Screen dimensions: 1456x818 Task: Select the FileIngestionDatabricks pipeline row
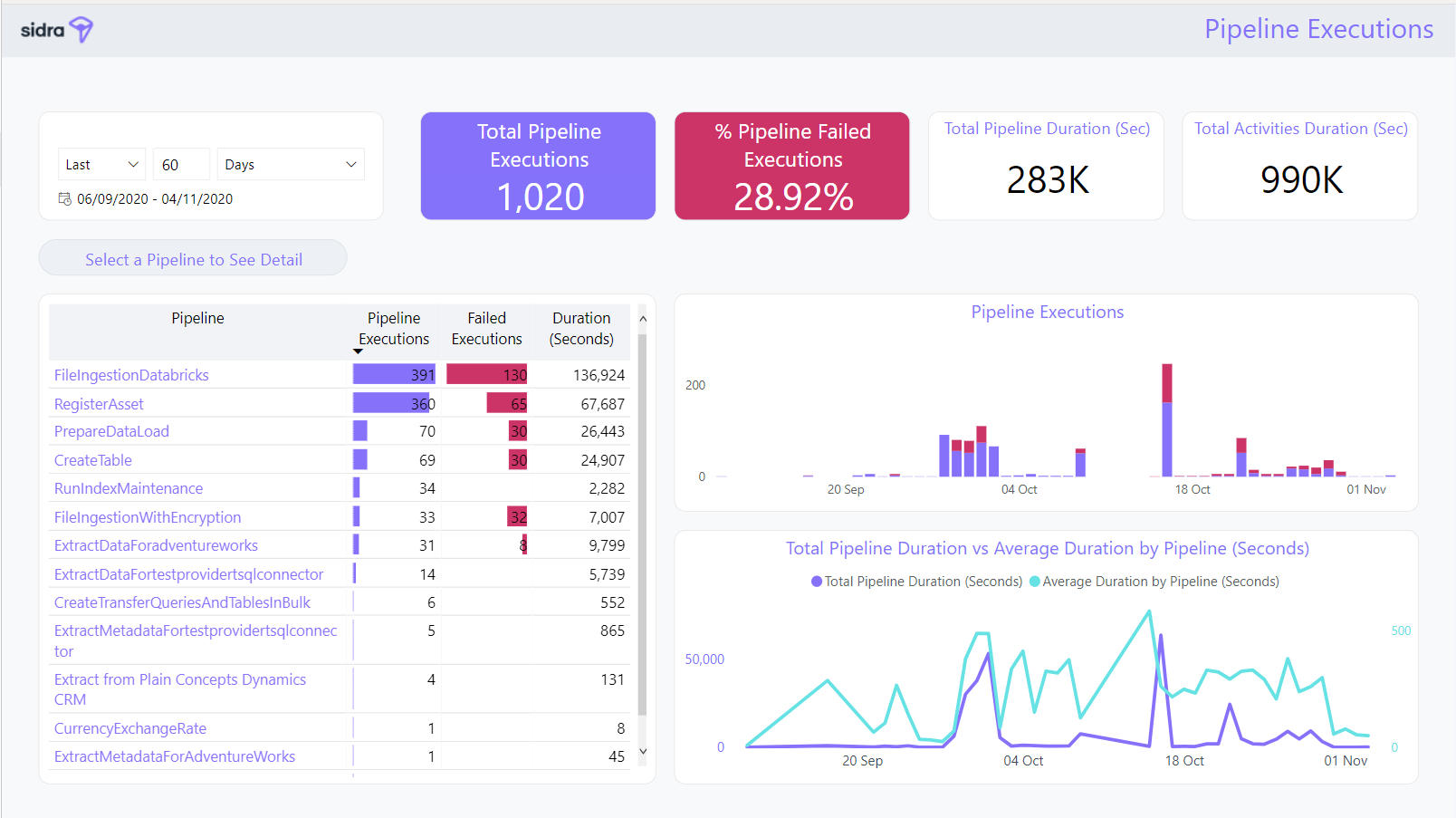tap(131, 375)
